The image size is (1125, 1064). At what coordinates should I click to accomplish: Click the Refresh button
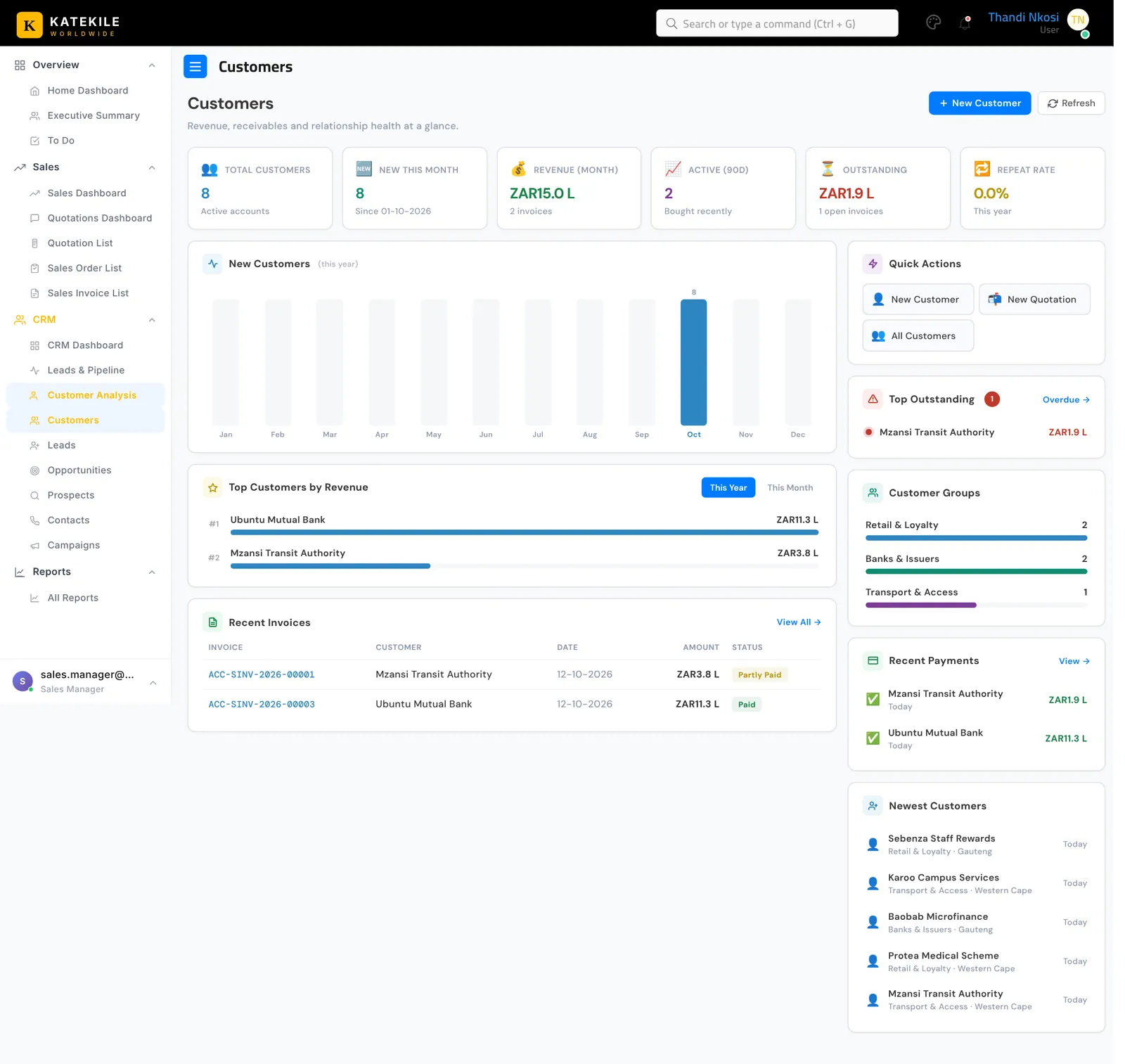(x=1071, y=103)
